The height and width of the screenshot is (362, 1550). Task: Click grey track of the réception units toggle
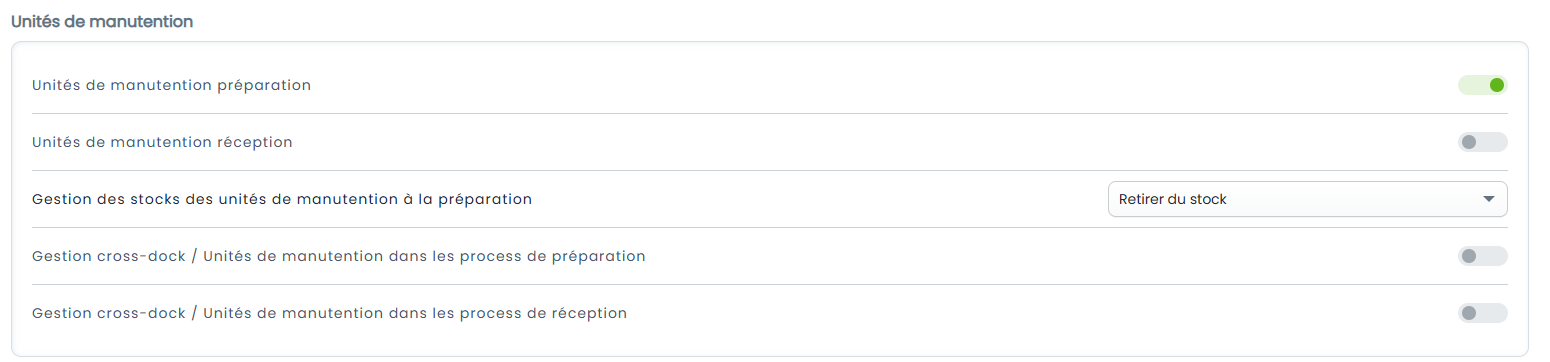click(1492, 142)
